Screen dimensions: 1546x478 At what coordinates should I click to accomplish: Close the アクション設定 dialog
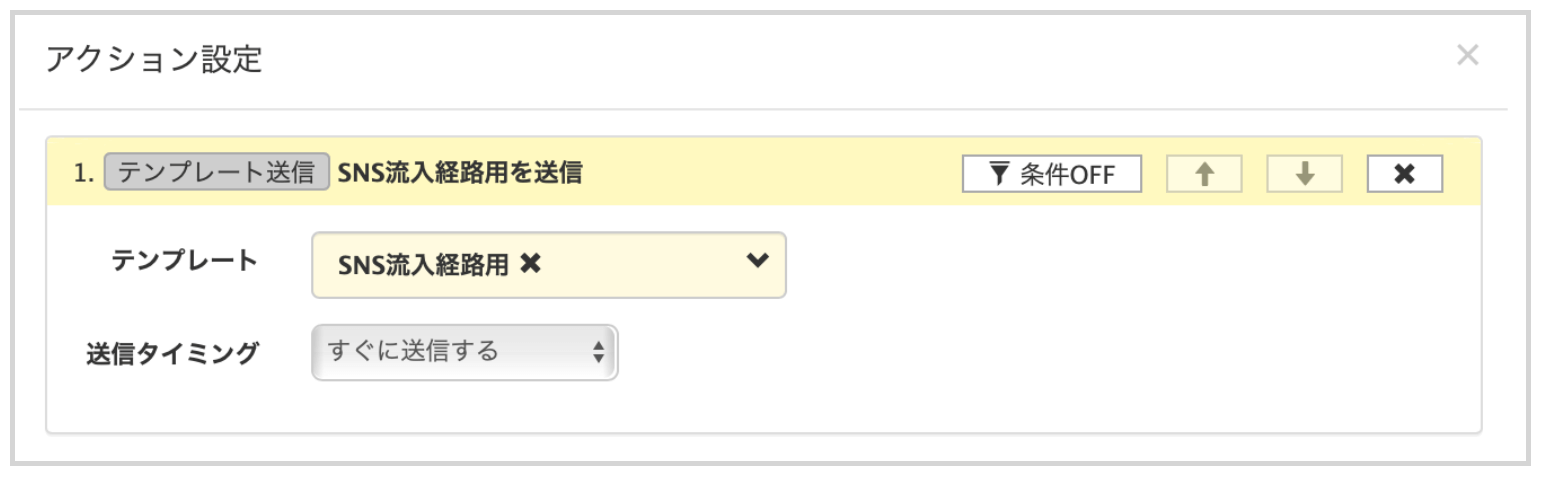[x=1467, y=56]
